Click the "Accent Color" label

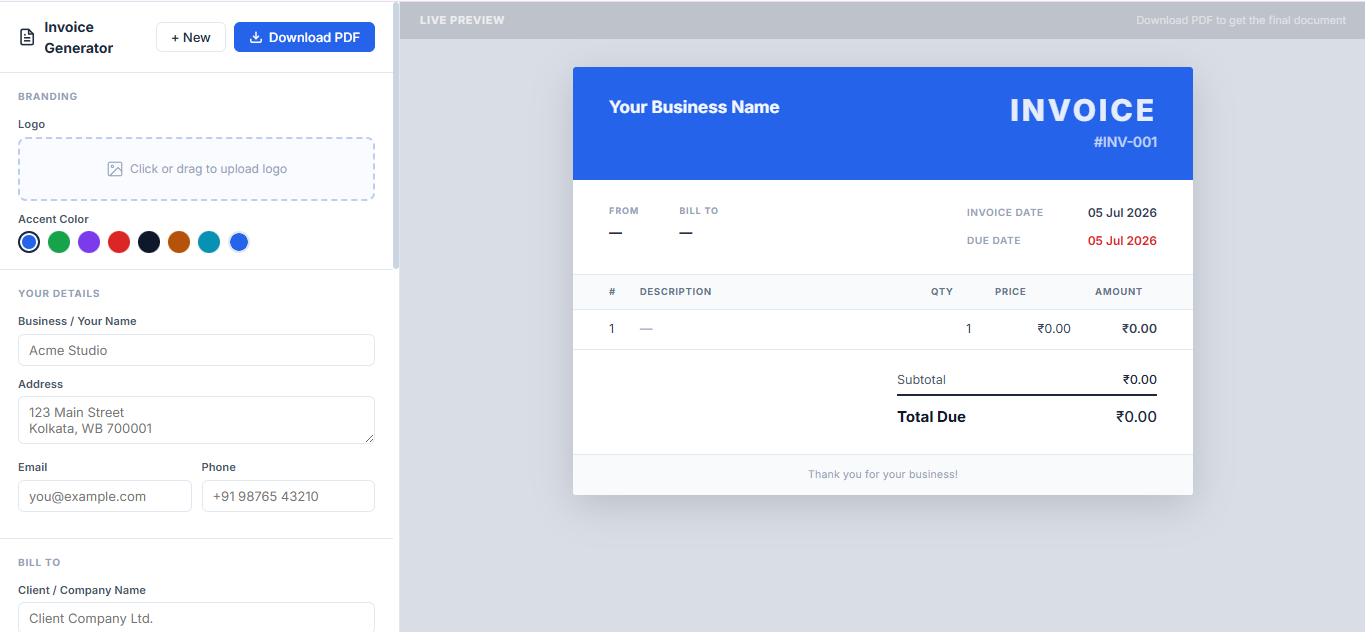pyautogui.click(x=53, y=219)
